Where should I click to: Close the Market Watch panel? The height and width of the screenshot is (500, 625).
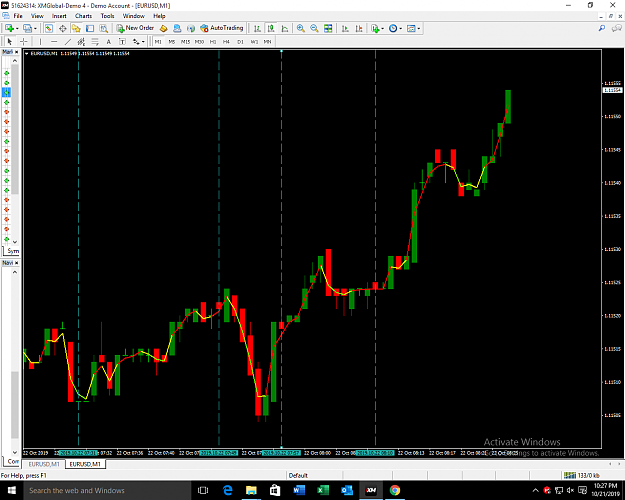(17, 52)
